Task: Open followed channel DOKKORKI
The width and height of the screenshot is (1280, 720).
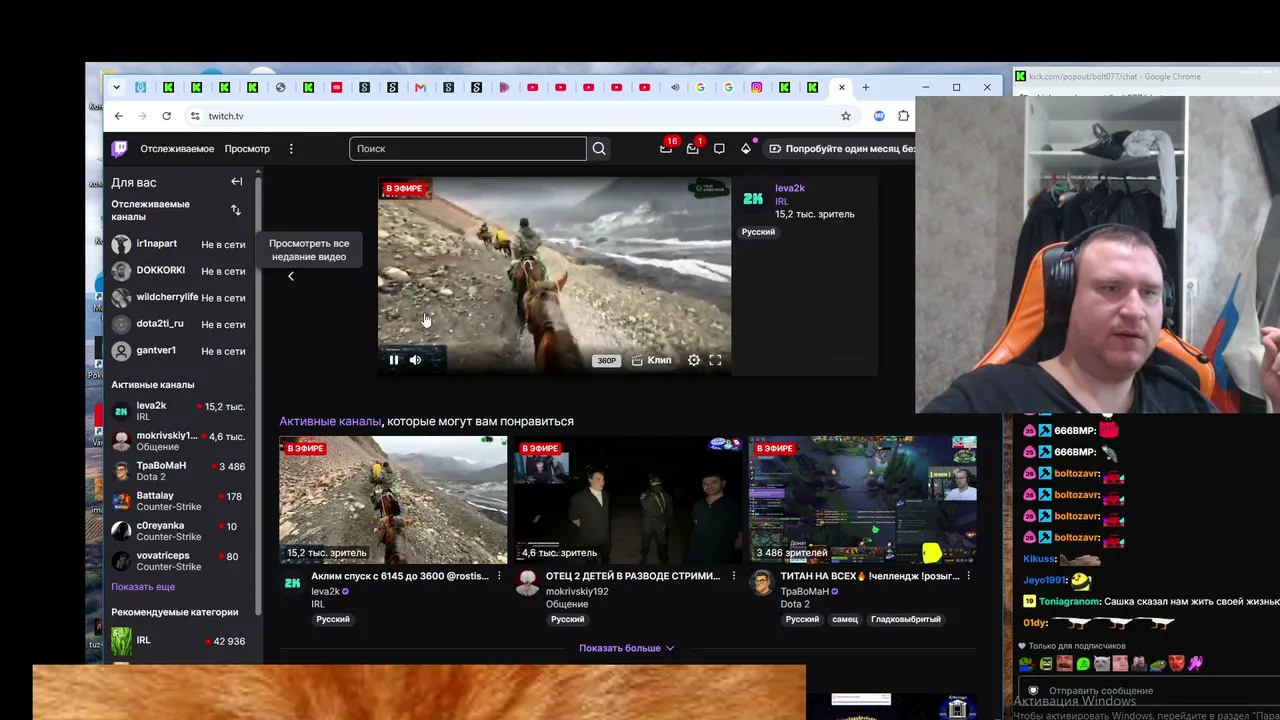Action: pos(178,271)
